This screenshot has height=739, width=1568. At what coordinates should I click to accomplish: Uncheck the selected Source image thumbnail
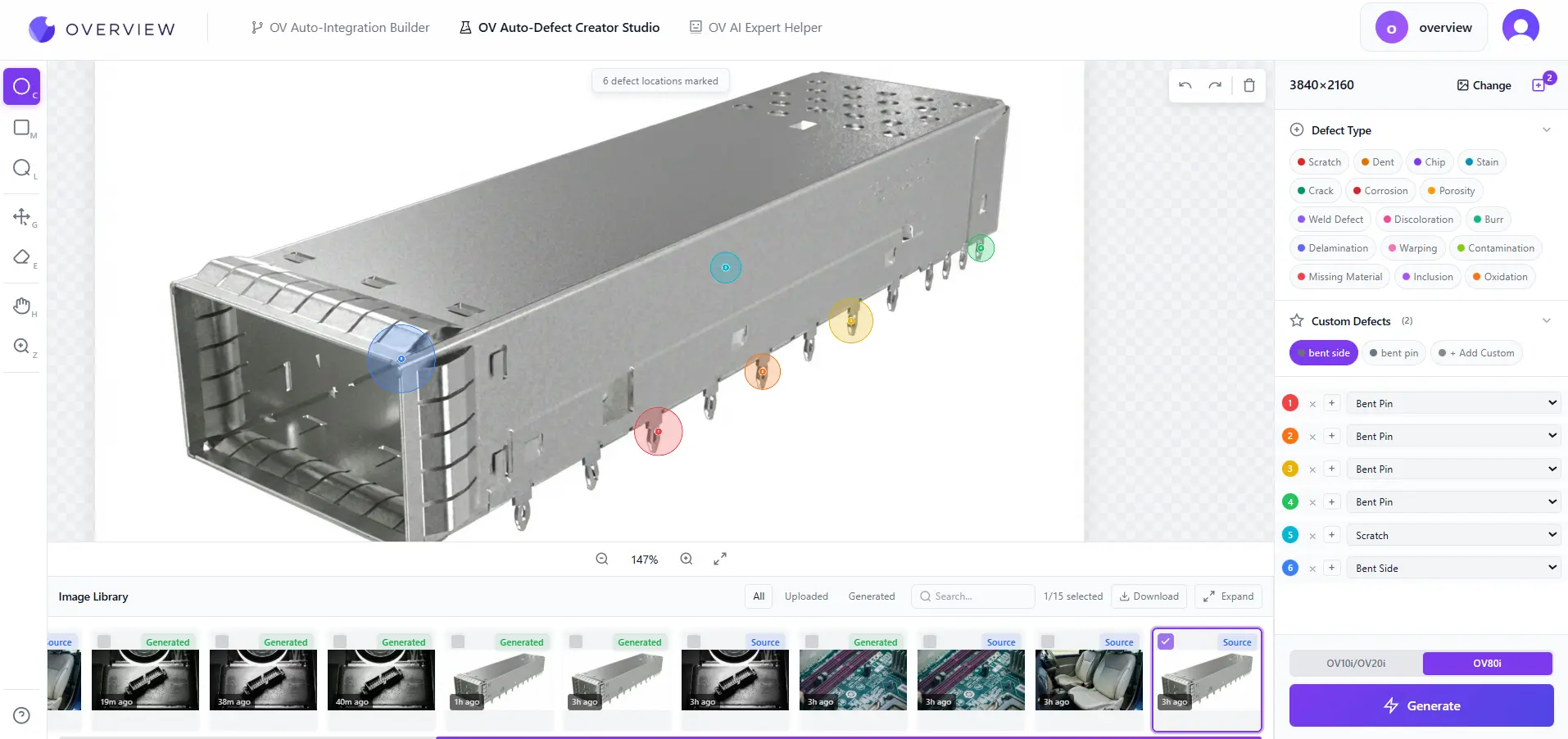pos(1167,642)
